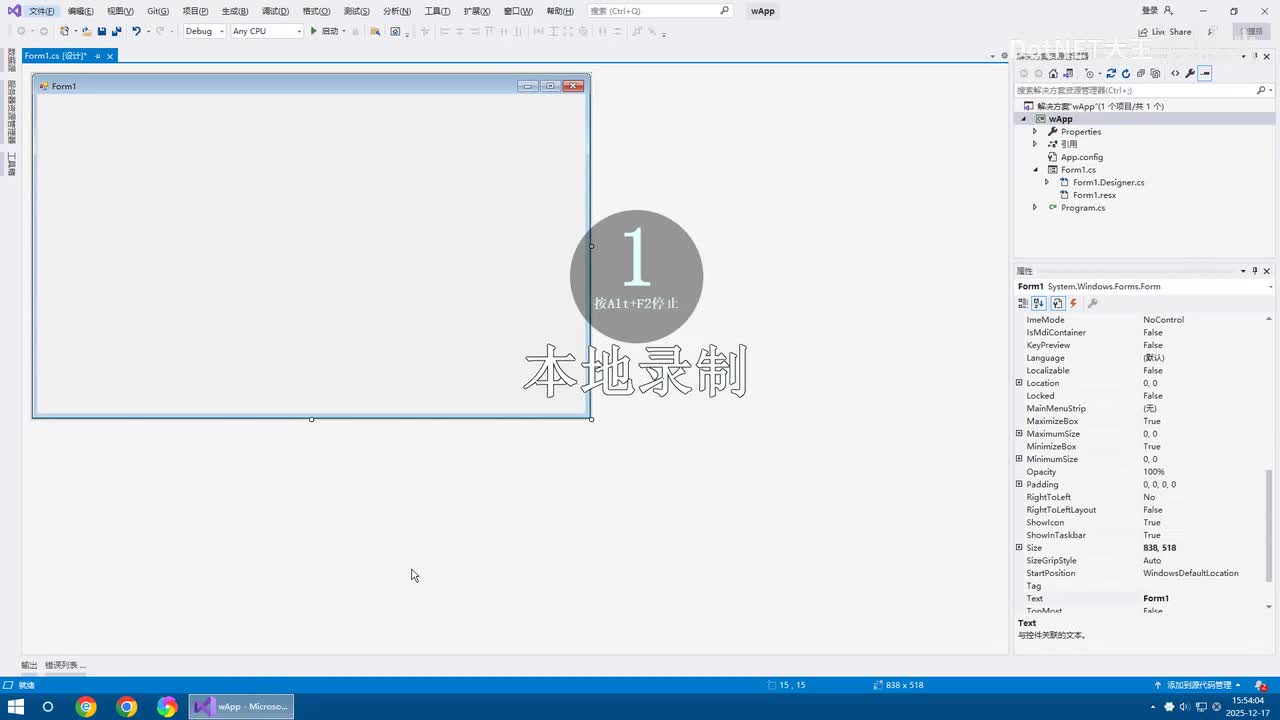Click Refresh icon in Solution Explorer
Image resolution: width=1280 pixels, height=720 pixels.
1126,73
